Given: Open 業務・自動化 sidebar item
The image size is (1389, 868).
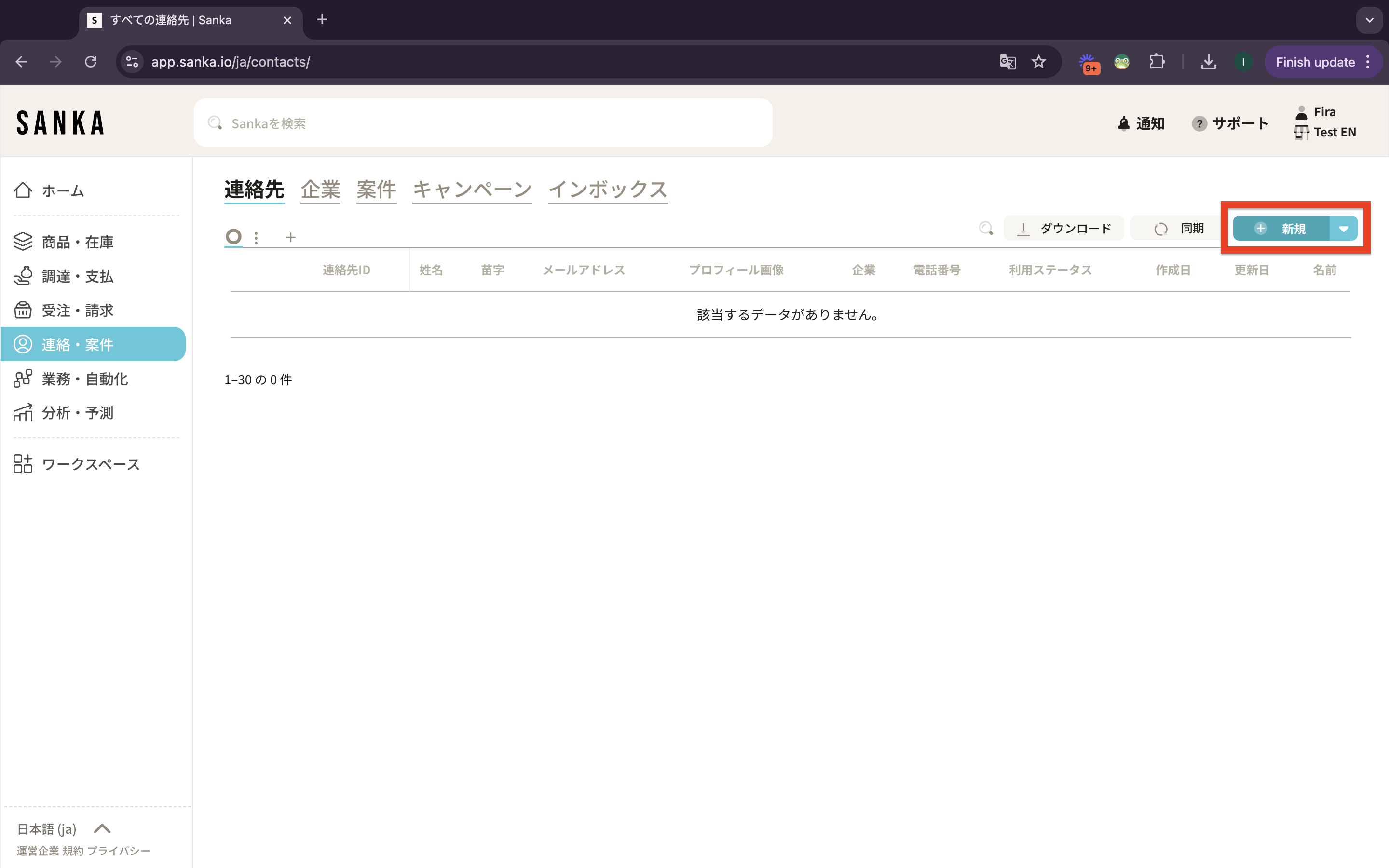Looking at the screenshot, I should [x=84, y=379].
